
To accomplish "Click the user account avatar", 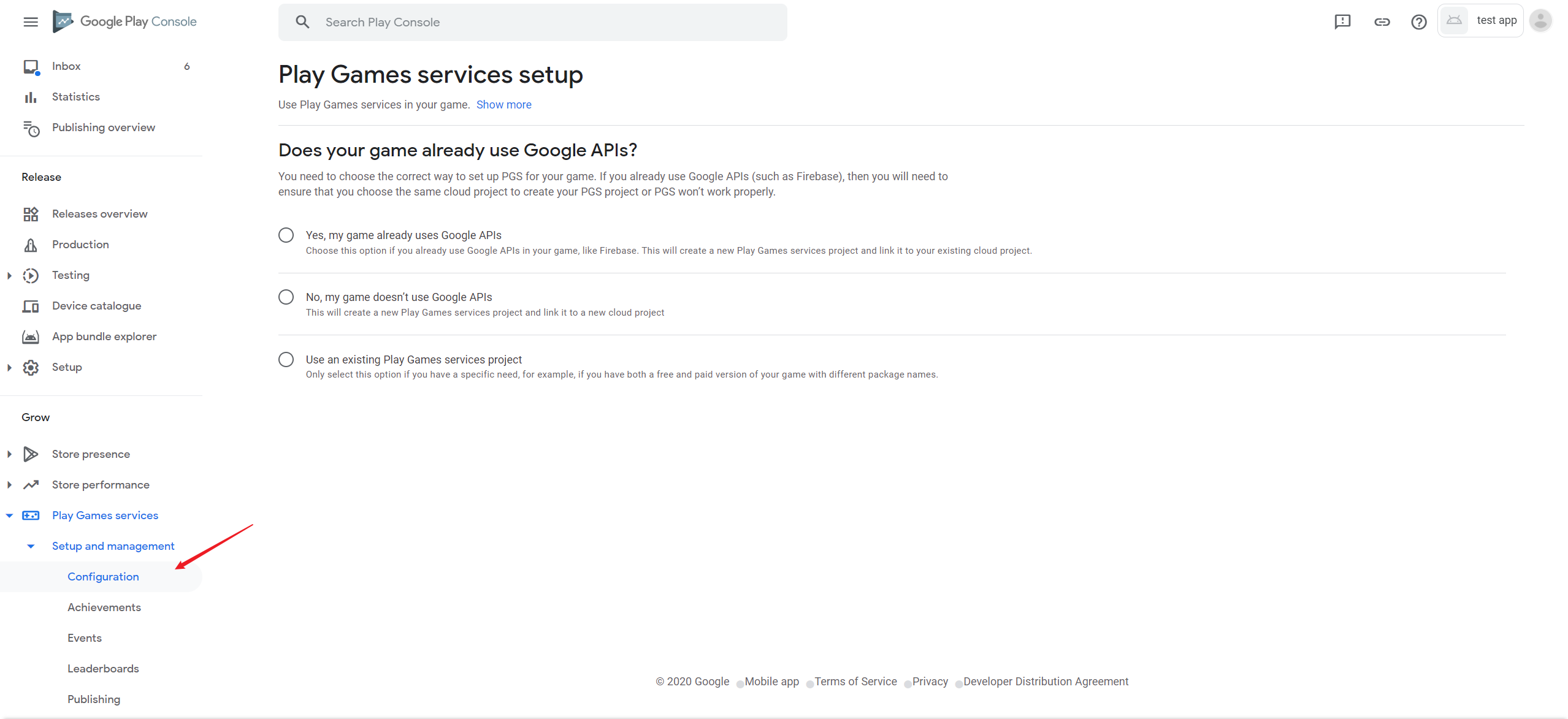I will [x=1540, y=21].
